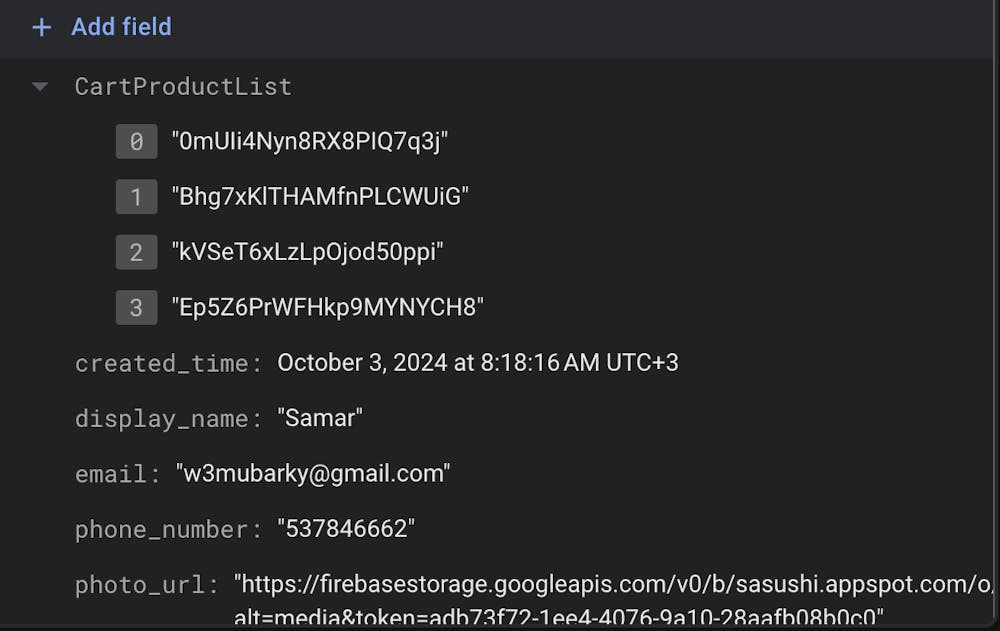Viewport: 1000px width, 631px height.
Task: Select the w3mubarky@gmail.com email value
Action: pyautogui.click(x=313, y=473)
